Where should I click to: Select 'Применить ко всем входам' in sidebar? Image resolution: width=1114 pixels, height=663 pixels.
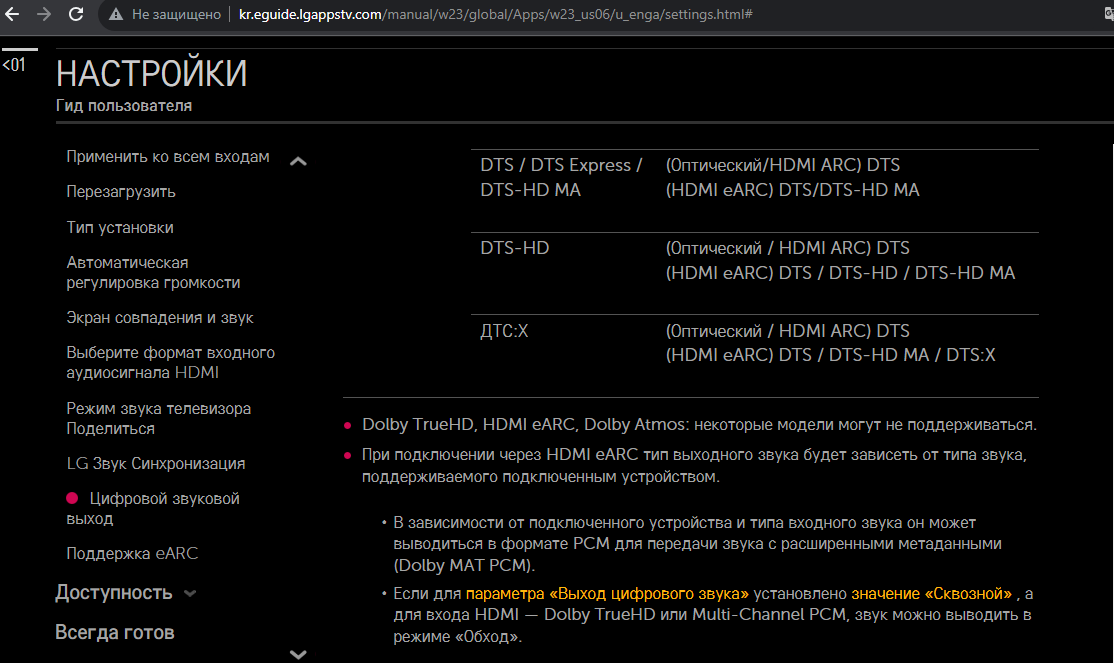point(168,157)
